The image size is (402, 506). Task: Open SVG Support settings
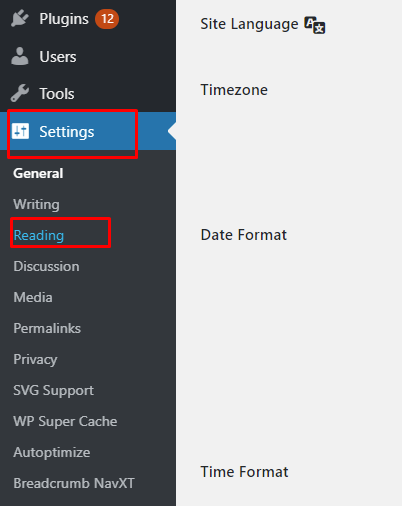coord(54,390)
